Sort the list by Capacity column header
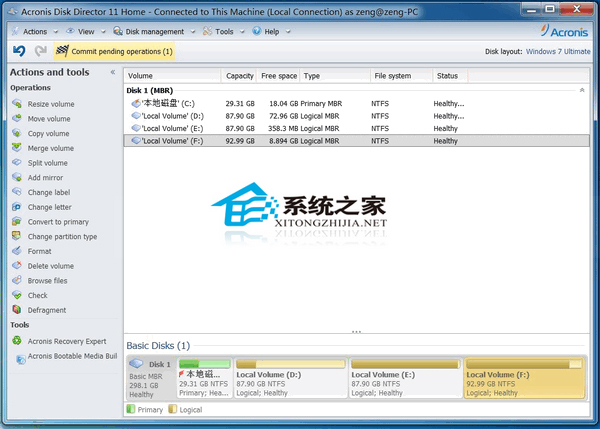 coord(240,76)
